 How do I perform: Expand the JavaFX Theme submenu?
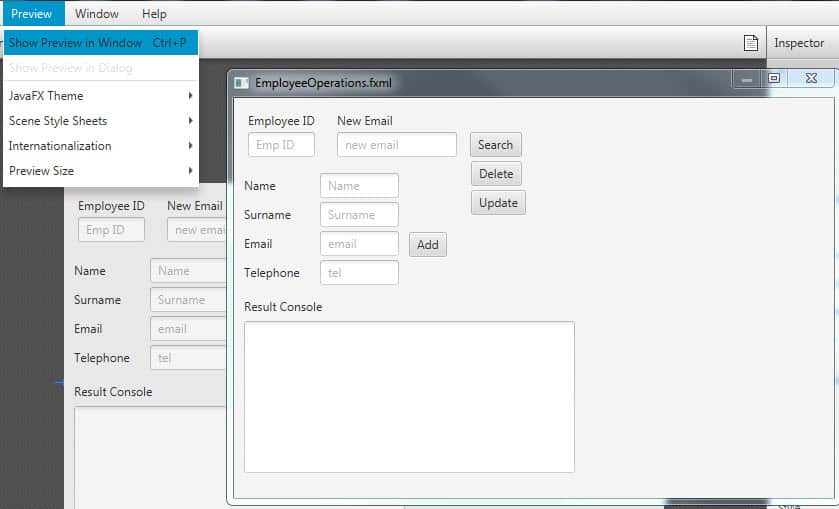coord(101,96)
